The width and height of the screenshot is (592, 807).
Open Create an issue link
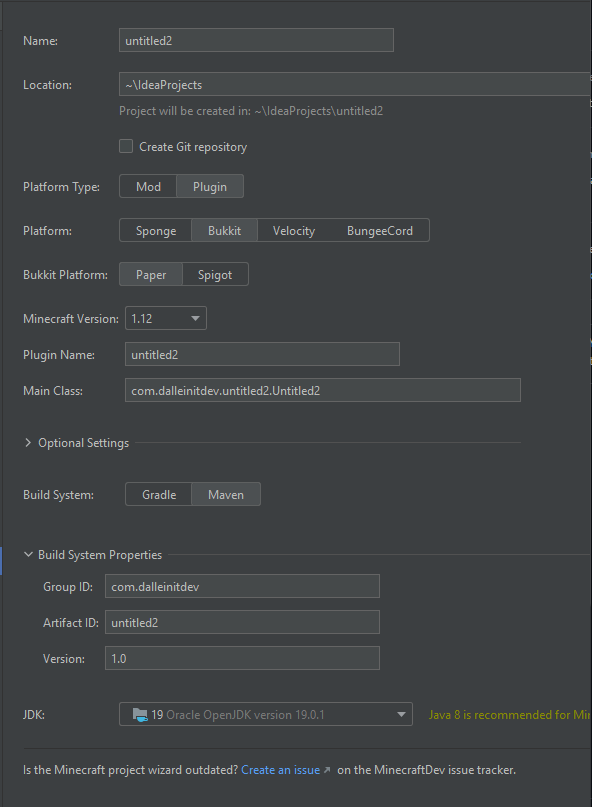pyautogui.click(x=281, y=770)
